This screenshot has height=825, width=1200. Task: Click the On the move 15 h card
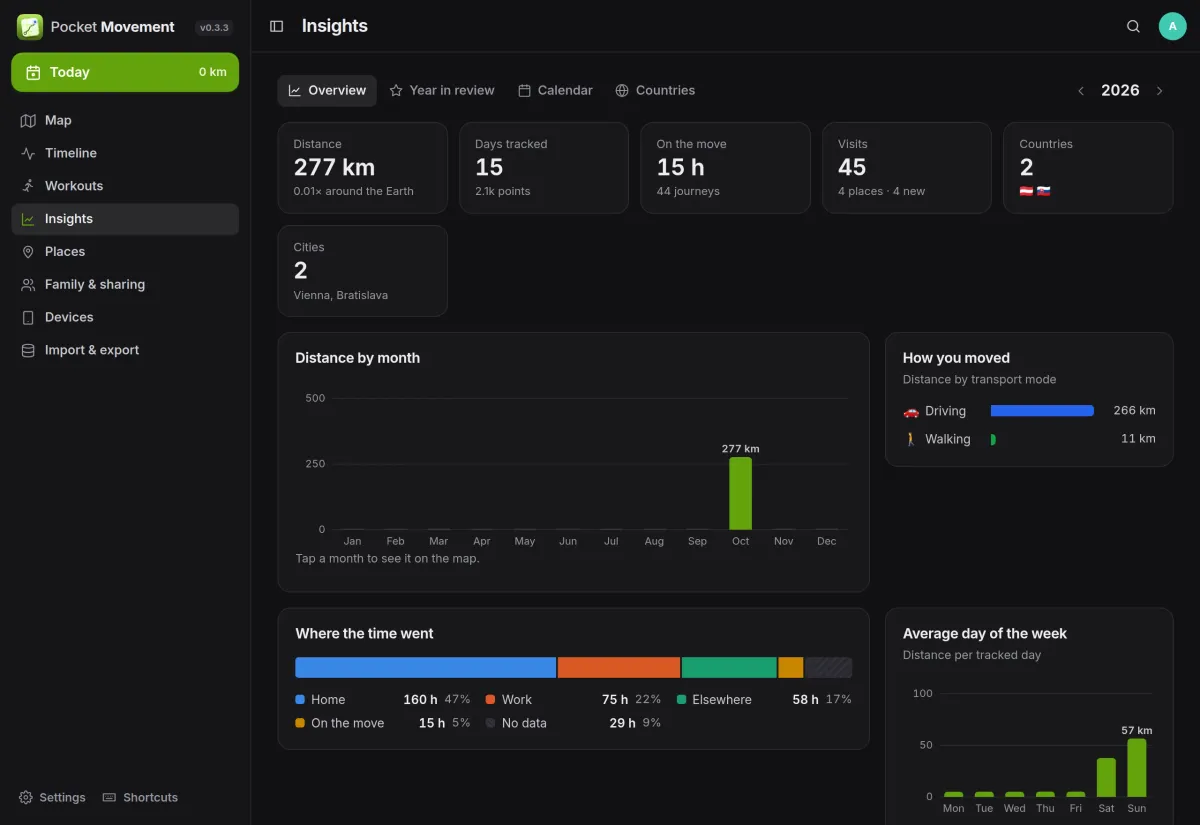coord(725,168)
